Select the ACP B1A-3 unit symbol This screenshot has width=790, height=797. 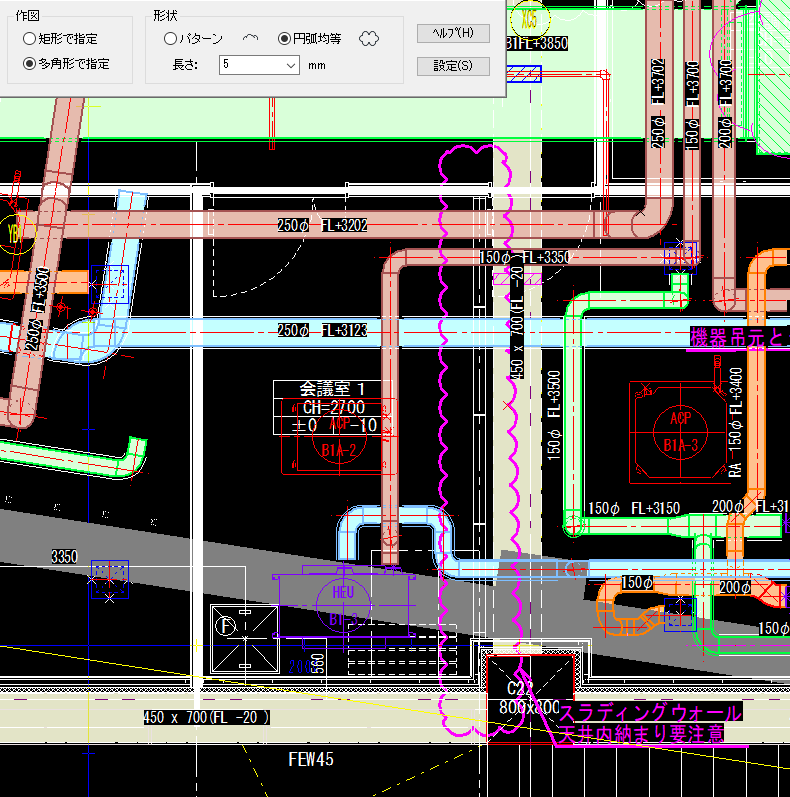(681, 430)
